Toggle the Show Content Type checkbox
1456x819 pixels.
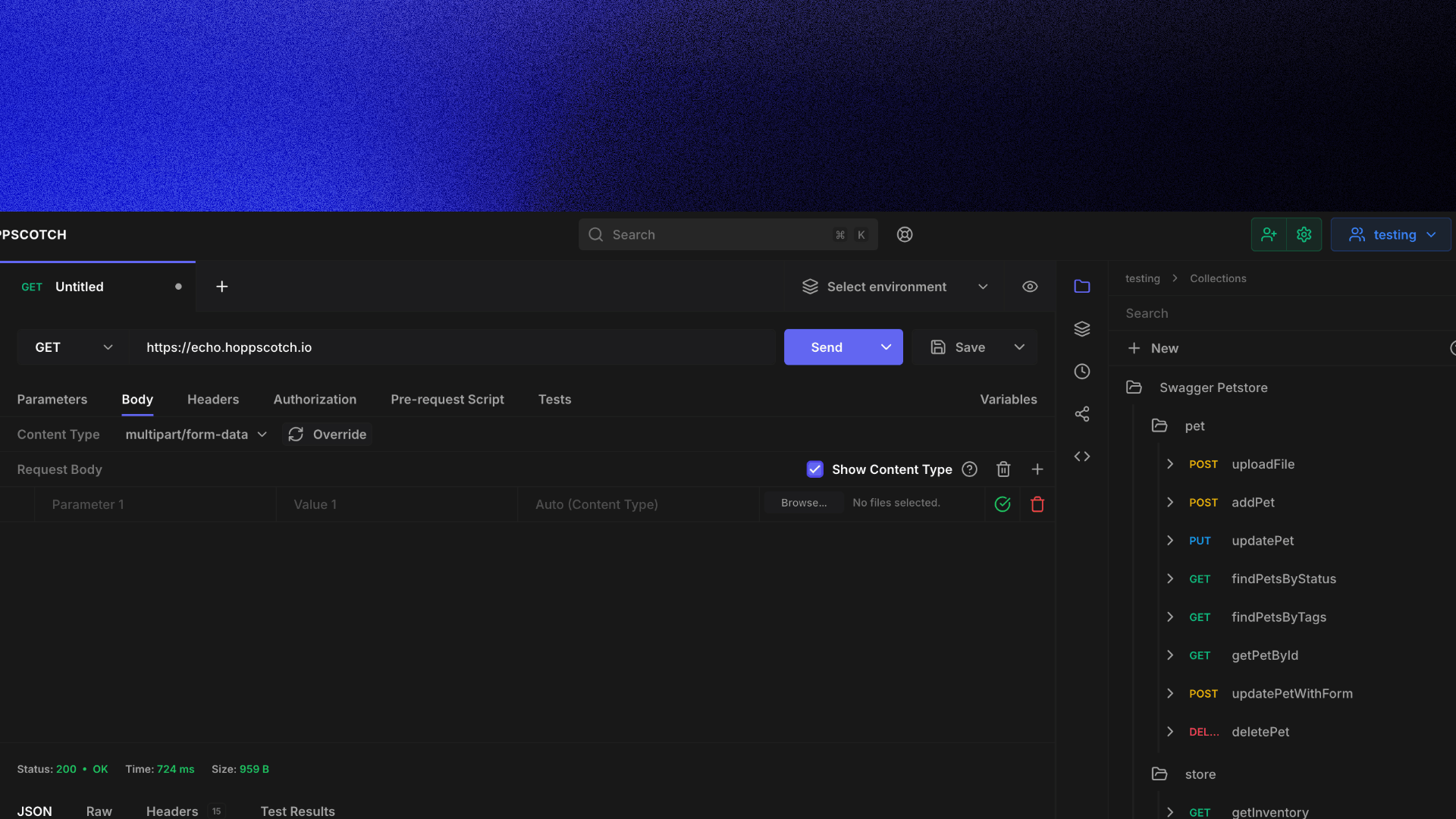pos(814,469)
